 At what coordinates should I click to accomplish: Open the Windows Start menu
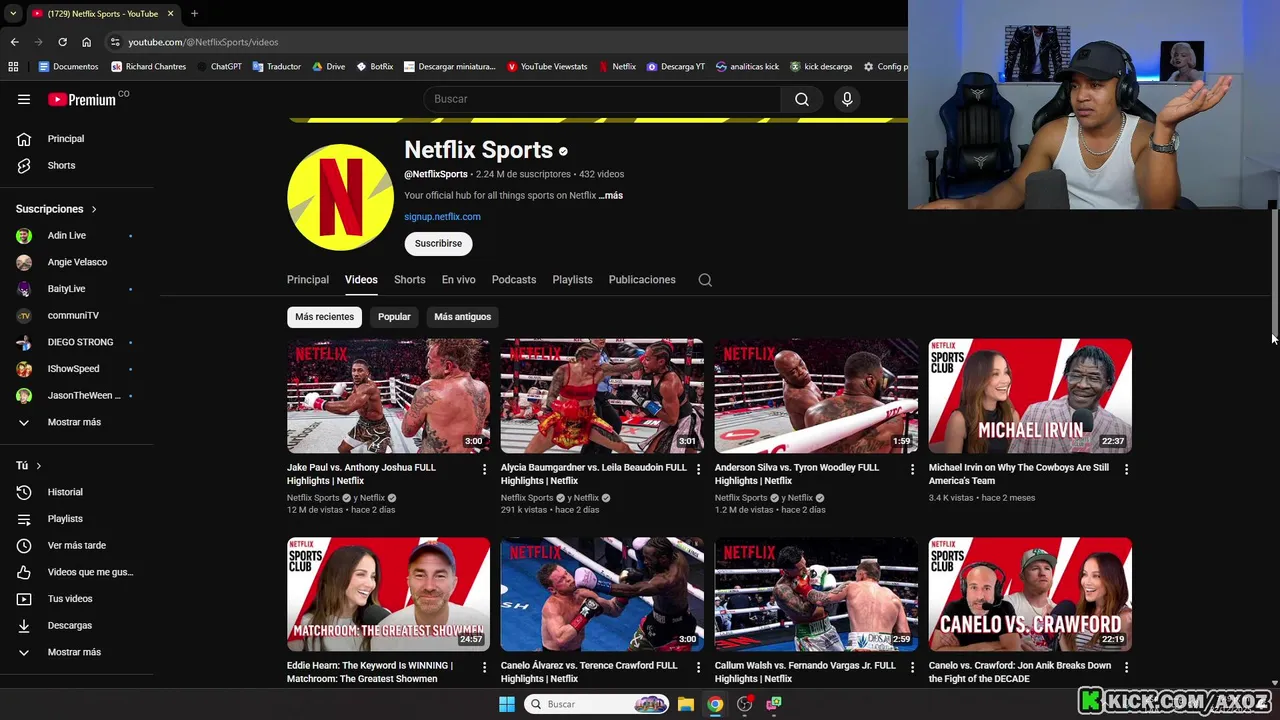click(507, 704)
